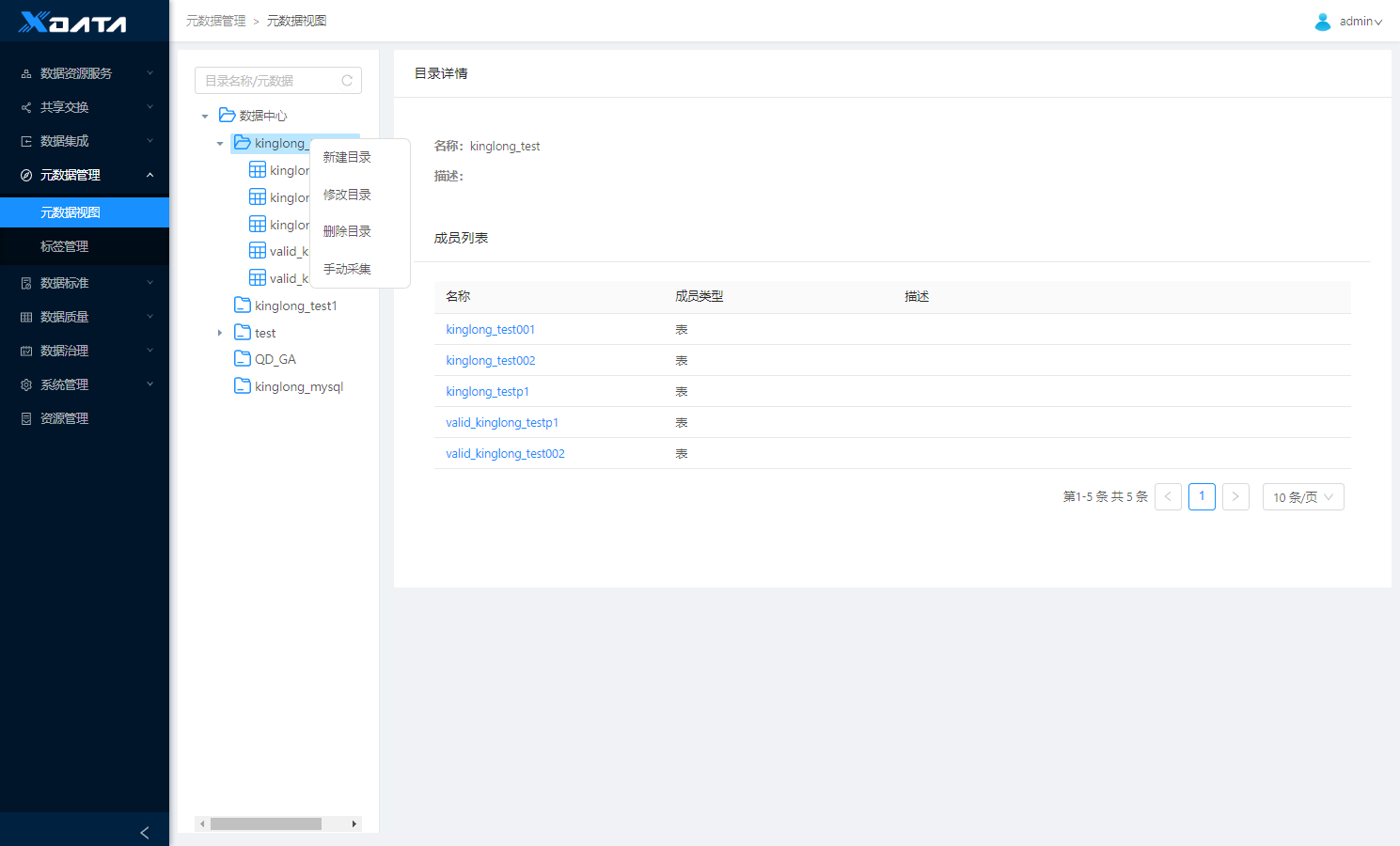Expand the 系统管理 menu
The width and height of the screenshot is (1400, 846).
pos(149,384)
